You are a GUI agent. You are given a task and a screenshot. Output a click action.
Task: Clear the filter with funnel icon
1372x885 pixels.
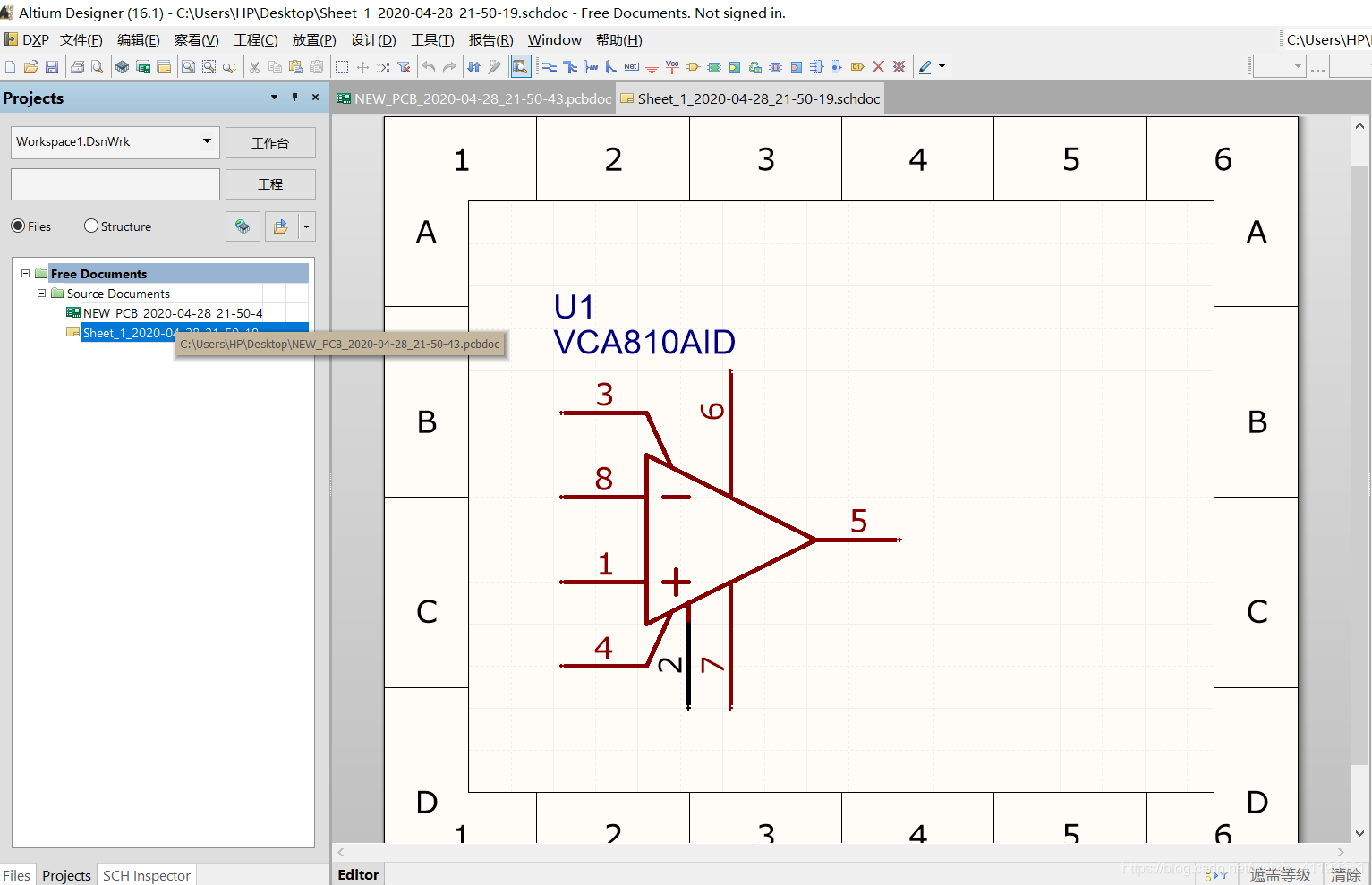point(404,67)
